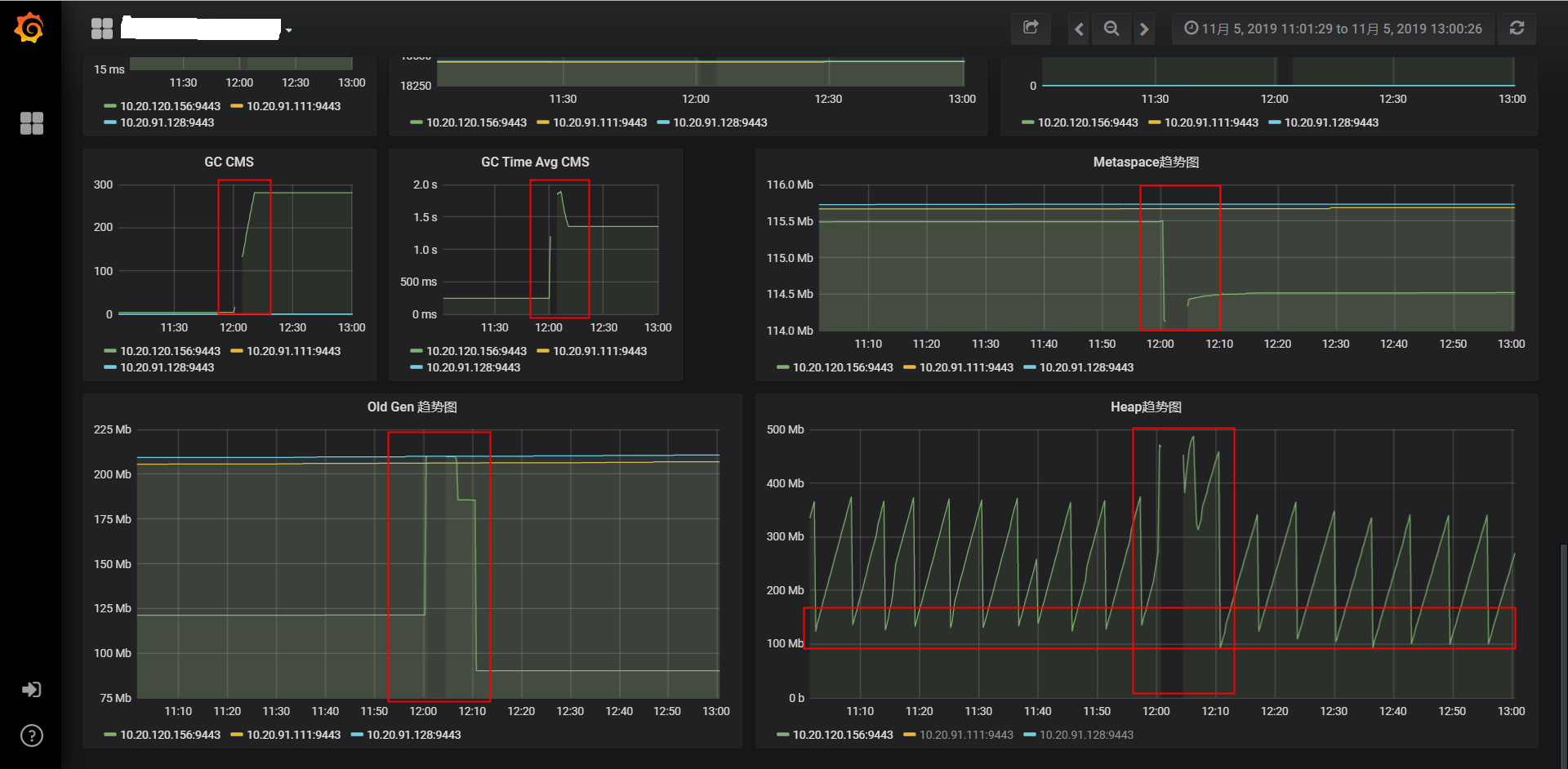This screenshot has width=1568, height=769.
Task: Click the 500 Mb axis label in Heap趋势图
Action: pos(785,429)
